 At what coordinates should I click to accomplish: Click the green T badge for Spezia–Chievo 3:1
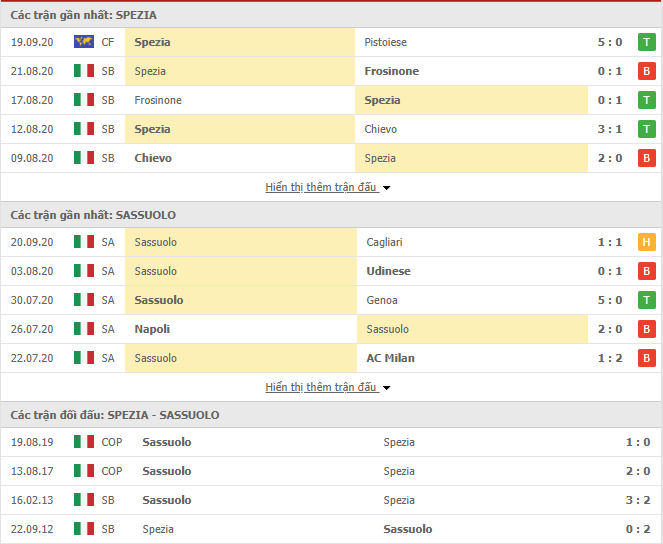tap(647, 129)
